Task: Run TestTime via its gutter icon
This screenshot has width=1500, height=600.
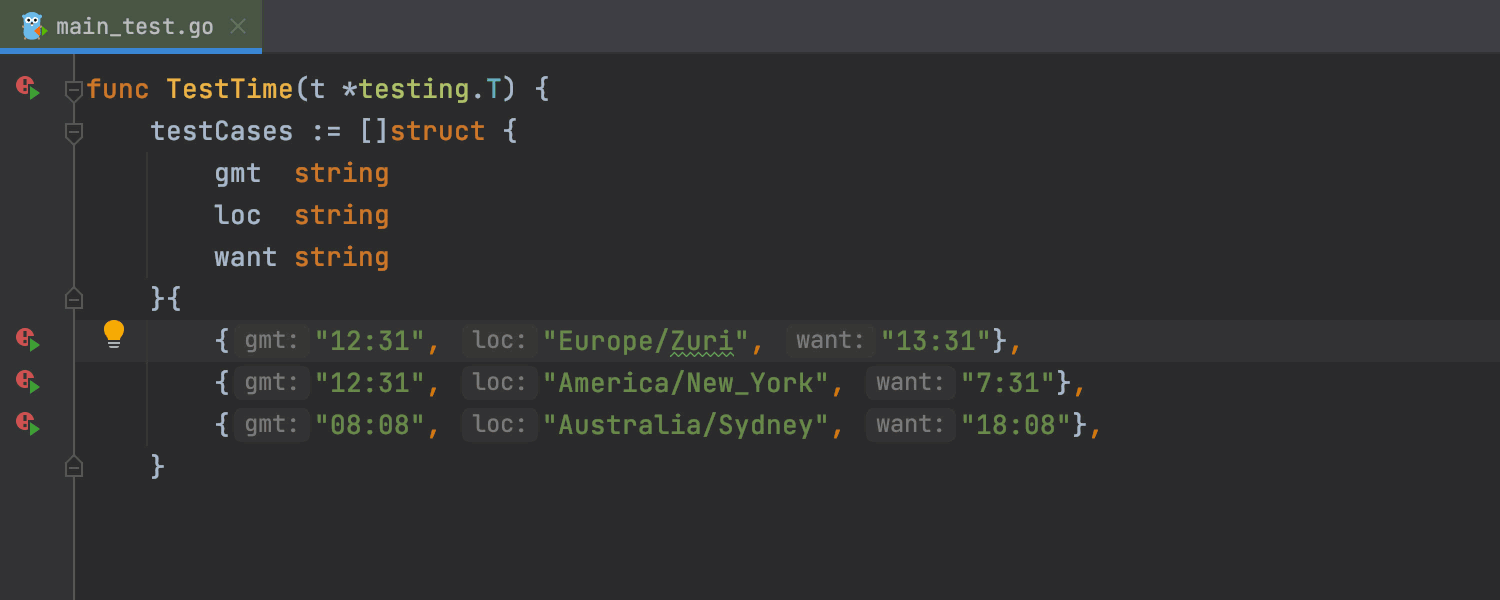Action: tap(27, 88)
